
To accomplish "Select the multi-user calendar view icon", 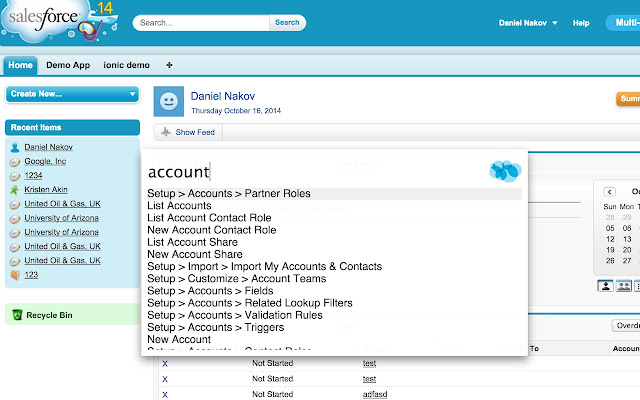I will [624, 286].
